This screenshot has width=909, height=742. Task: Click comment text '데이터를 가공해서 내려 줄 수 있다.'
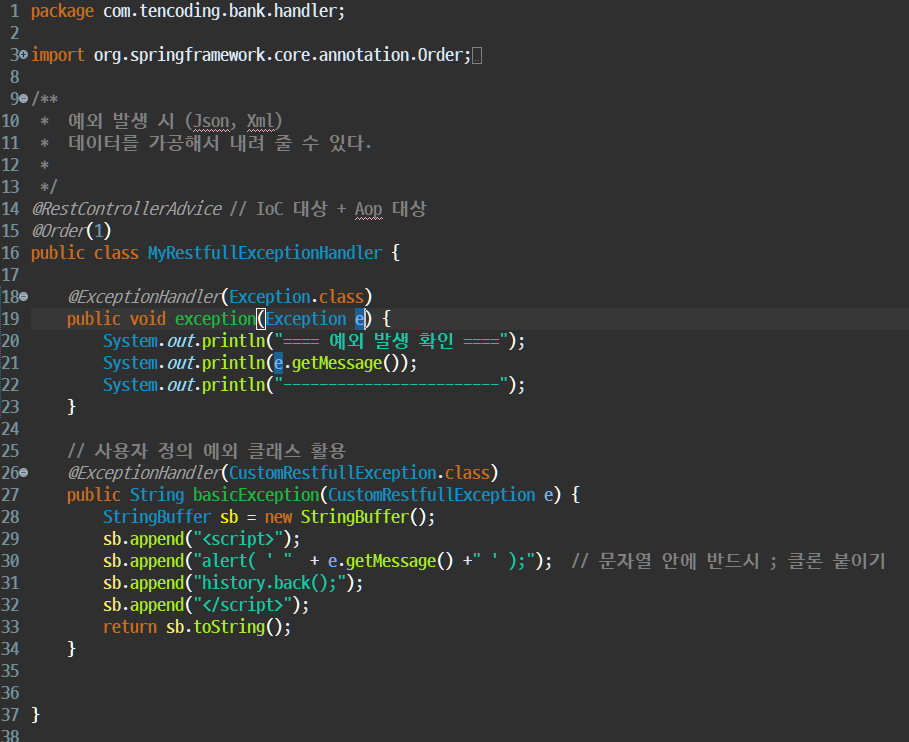click(x=220, y=143)
